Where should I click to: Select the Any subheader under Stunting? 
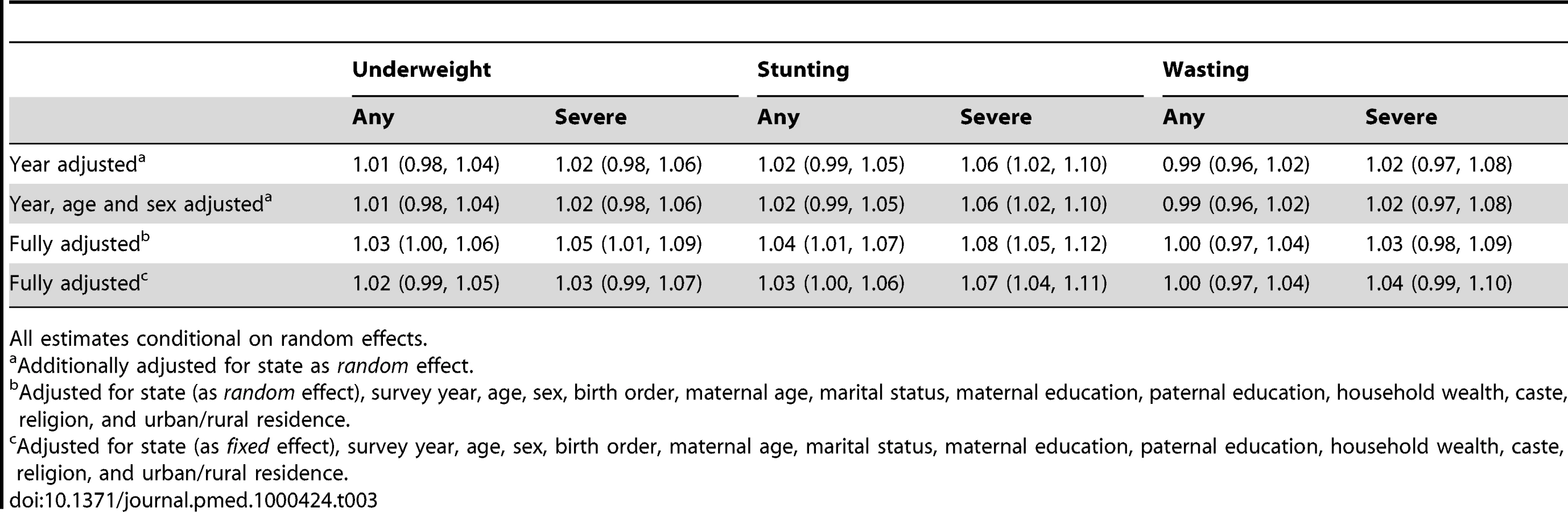pyautogui.click(x=778, y=117)
